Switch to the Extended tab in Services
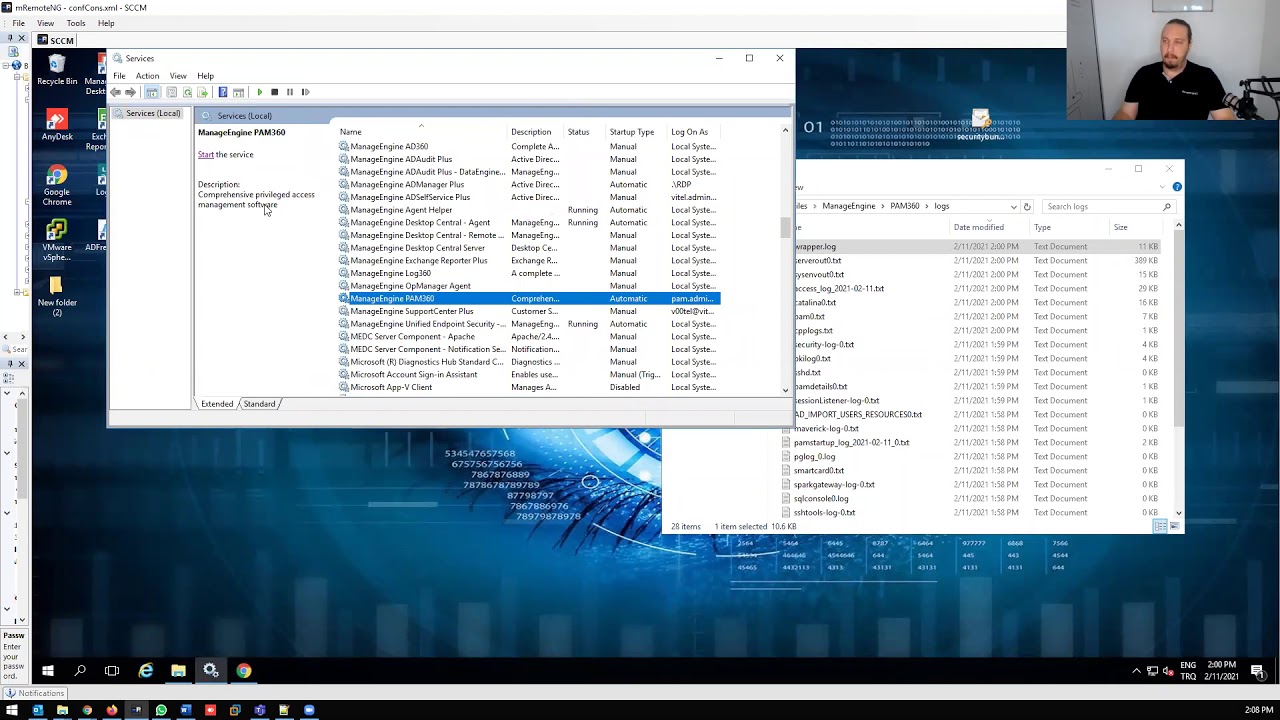This screenshot has height=720, width=1280. pyautogui.click(x=217, y=404)
